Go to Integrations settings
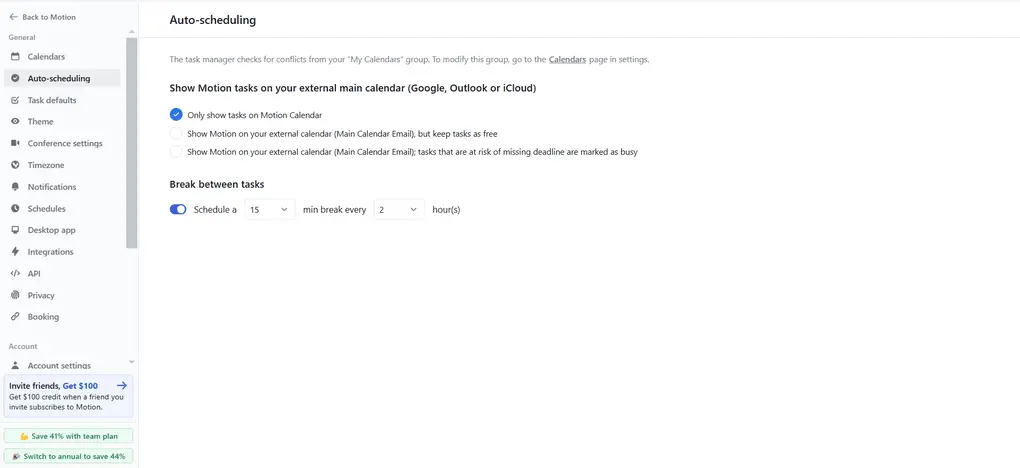 click(x=62, y=252)
